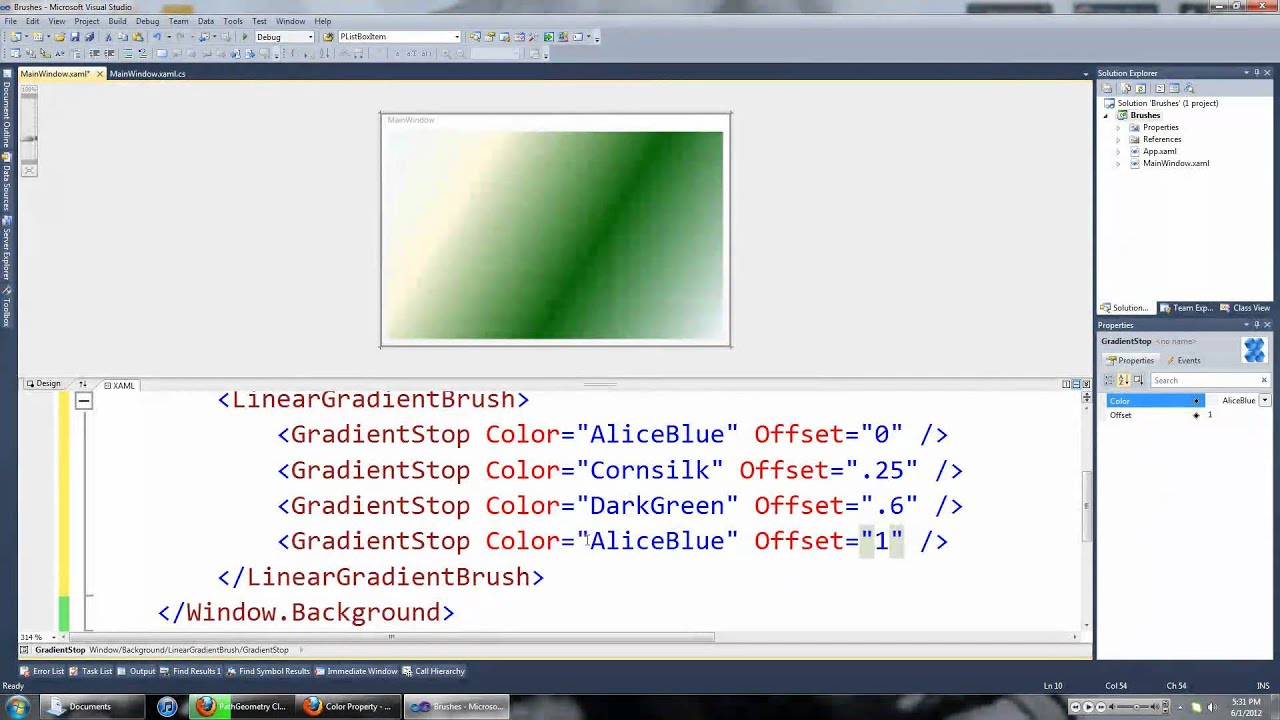Open the PListBoxItem find combo box
The image size is (1280, 720).
[x=457, y=37]
